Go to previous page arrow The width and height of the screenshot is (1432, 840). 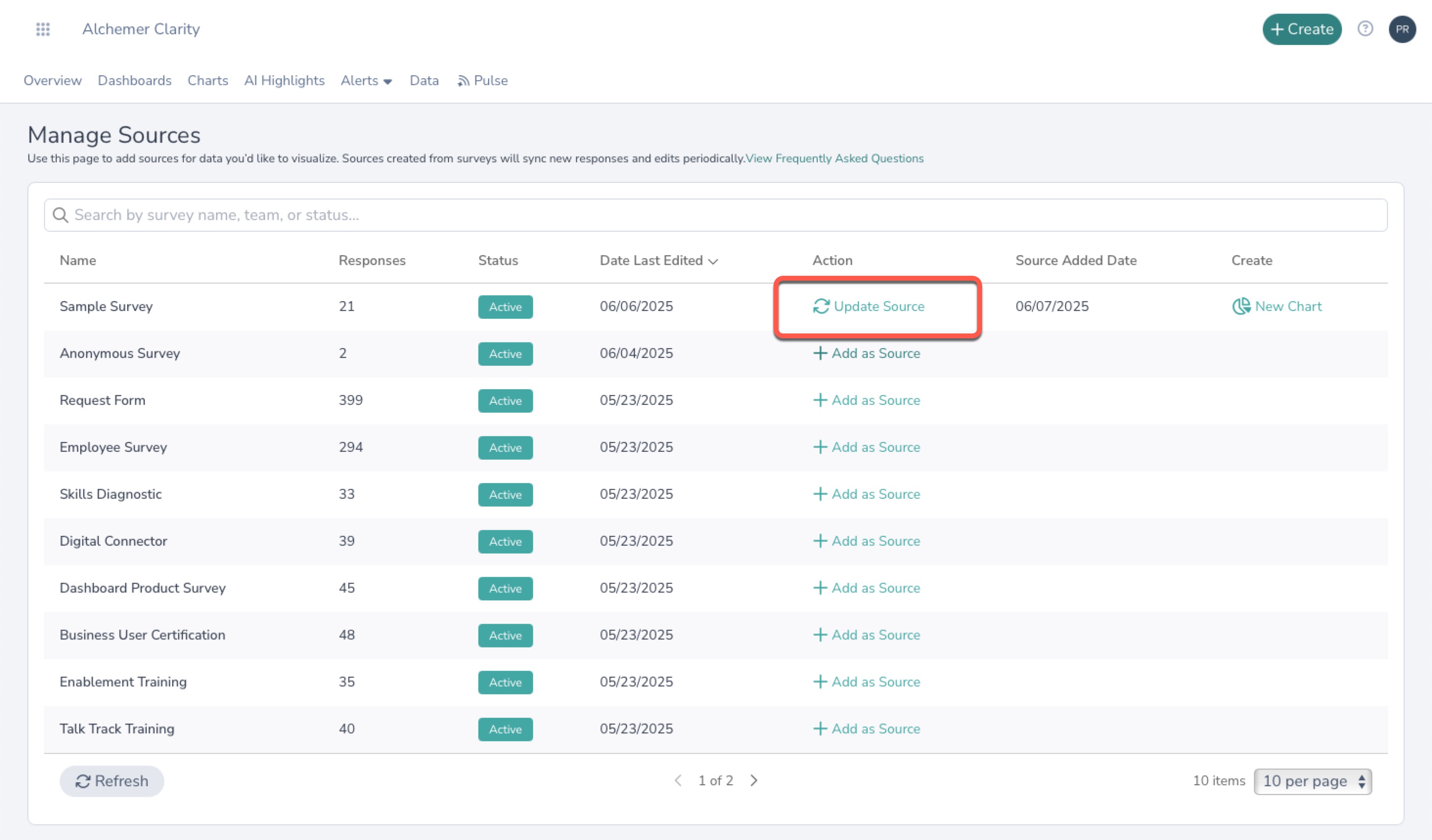(x=678, y=781)
